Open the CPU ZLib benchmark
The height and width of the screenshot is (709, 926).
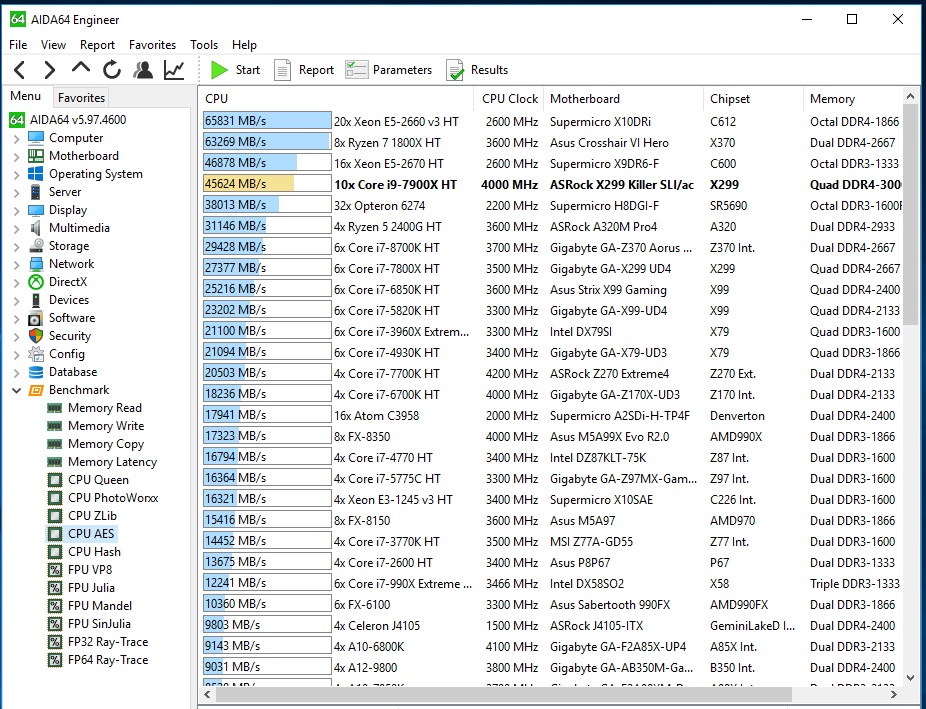point(82,516)
